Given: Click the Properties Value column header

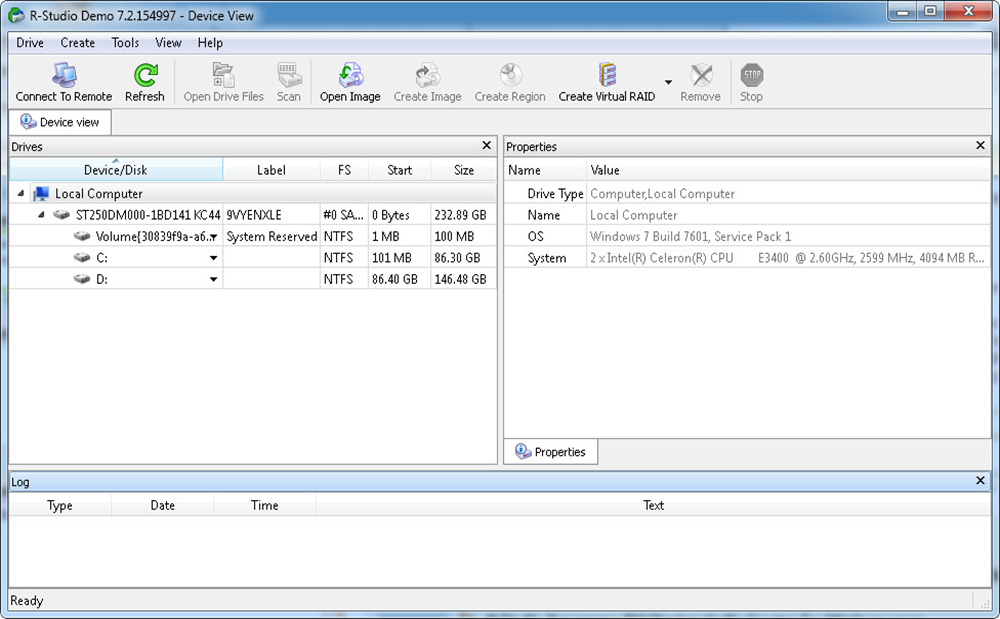Looking at the screenshot, I should pos(788,170).
